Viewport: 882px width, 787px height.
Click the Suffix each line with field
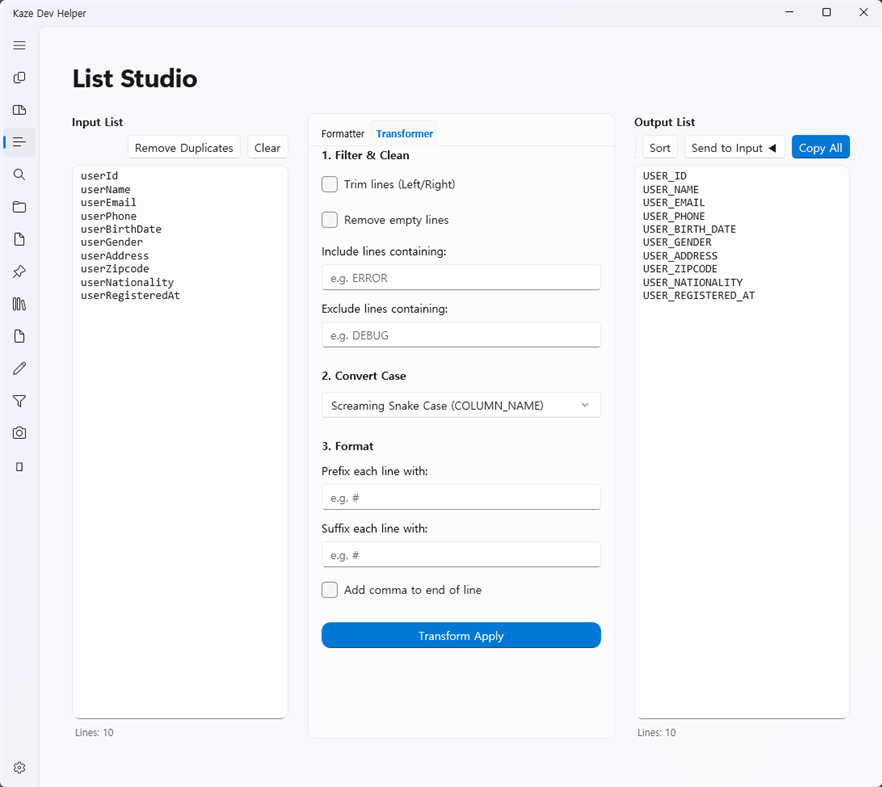461,555
